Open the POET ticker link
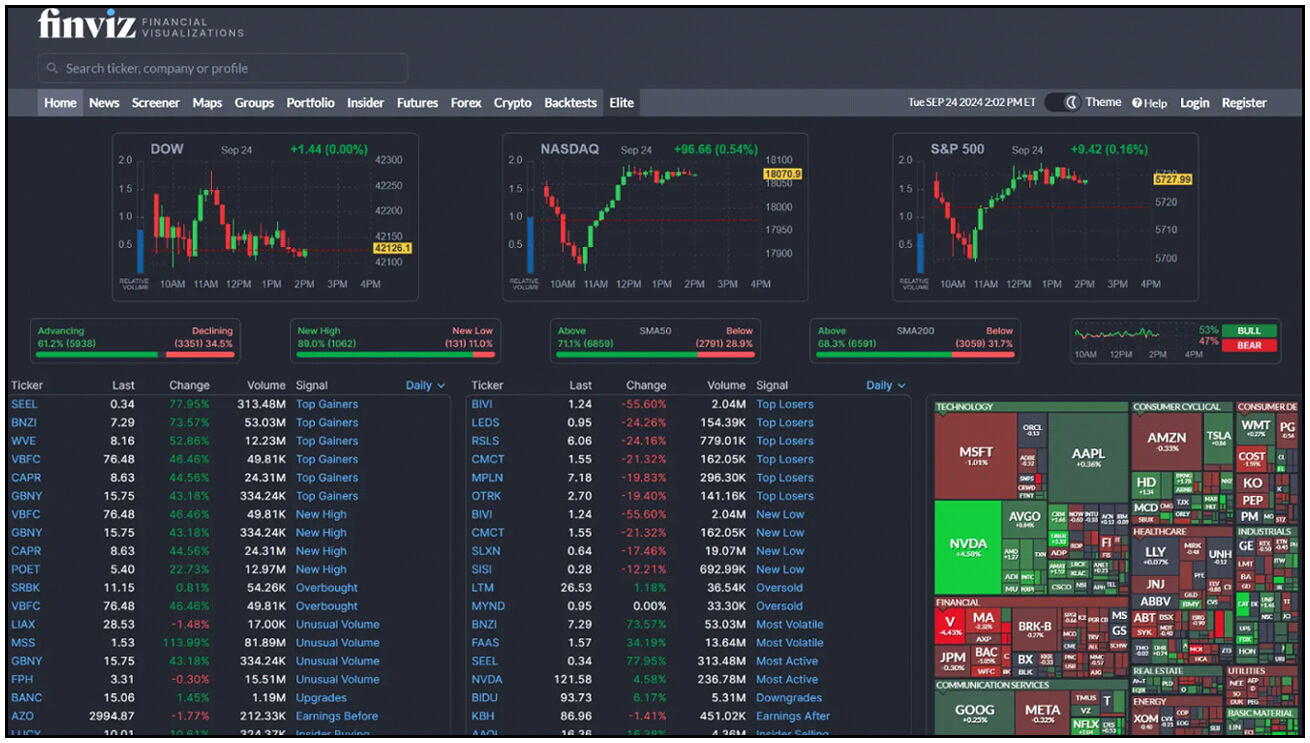This screenshot has height=743, width=1310. (x=25, y=569)
